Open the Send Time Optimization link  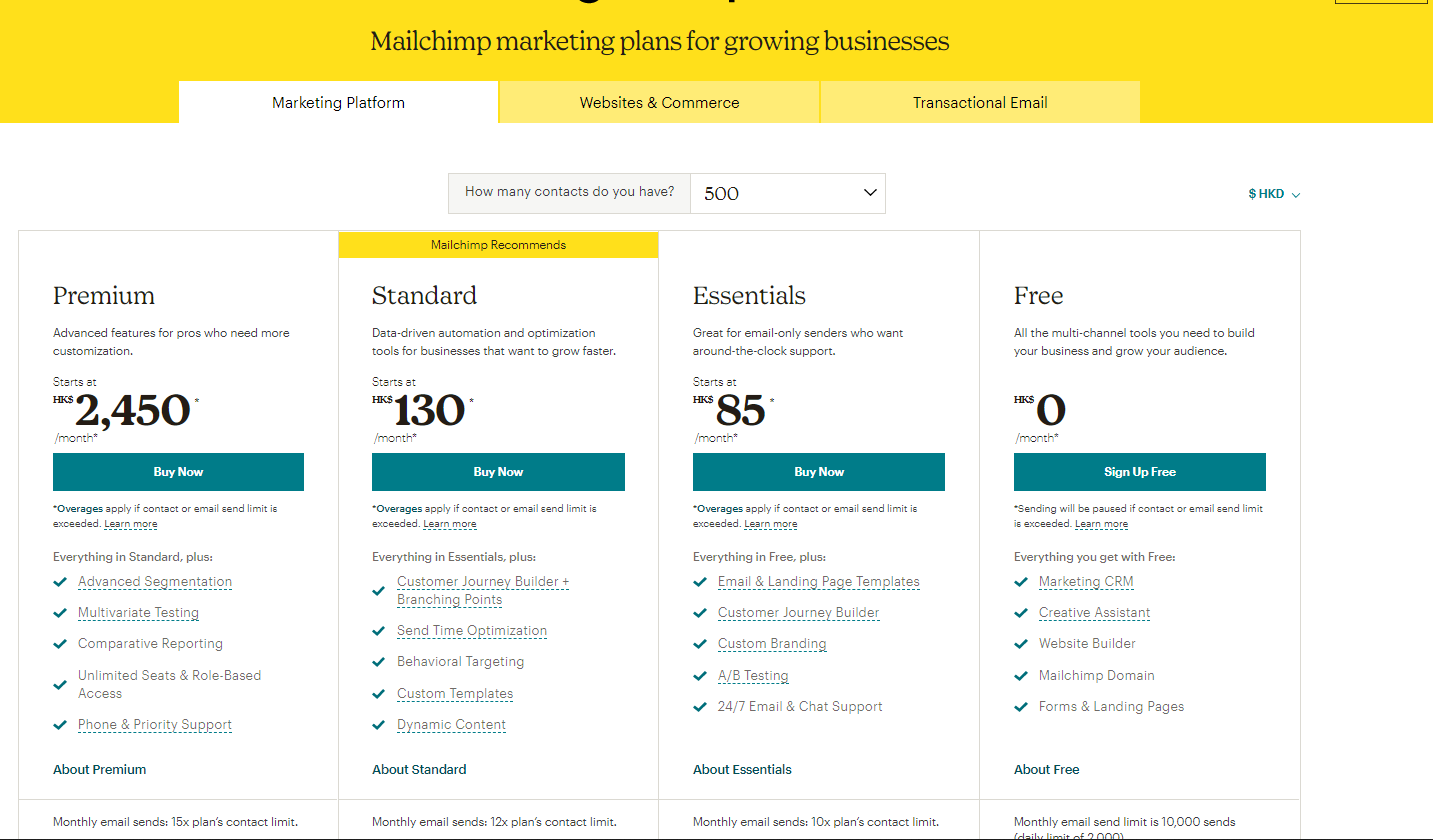point(472,631)
